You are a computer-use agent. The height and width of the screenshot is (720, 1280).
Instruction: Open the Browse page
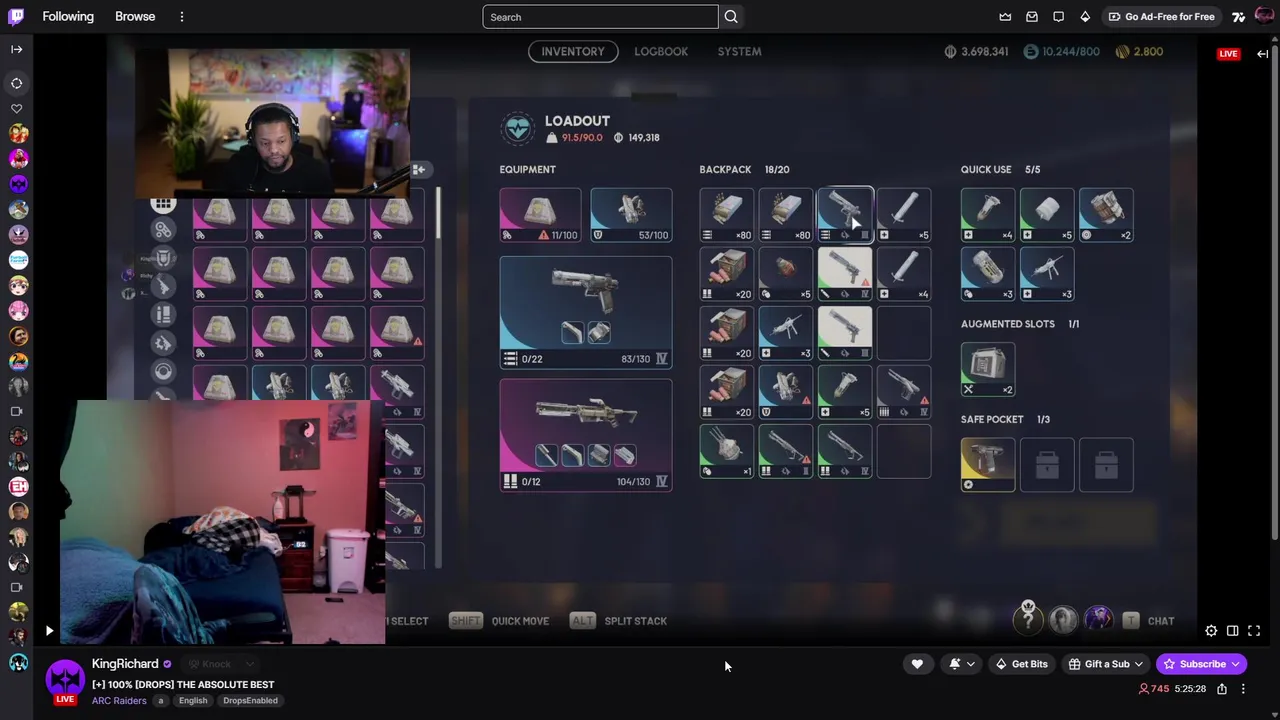[135, 16]
